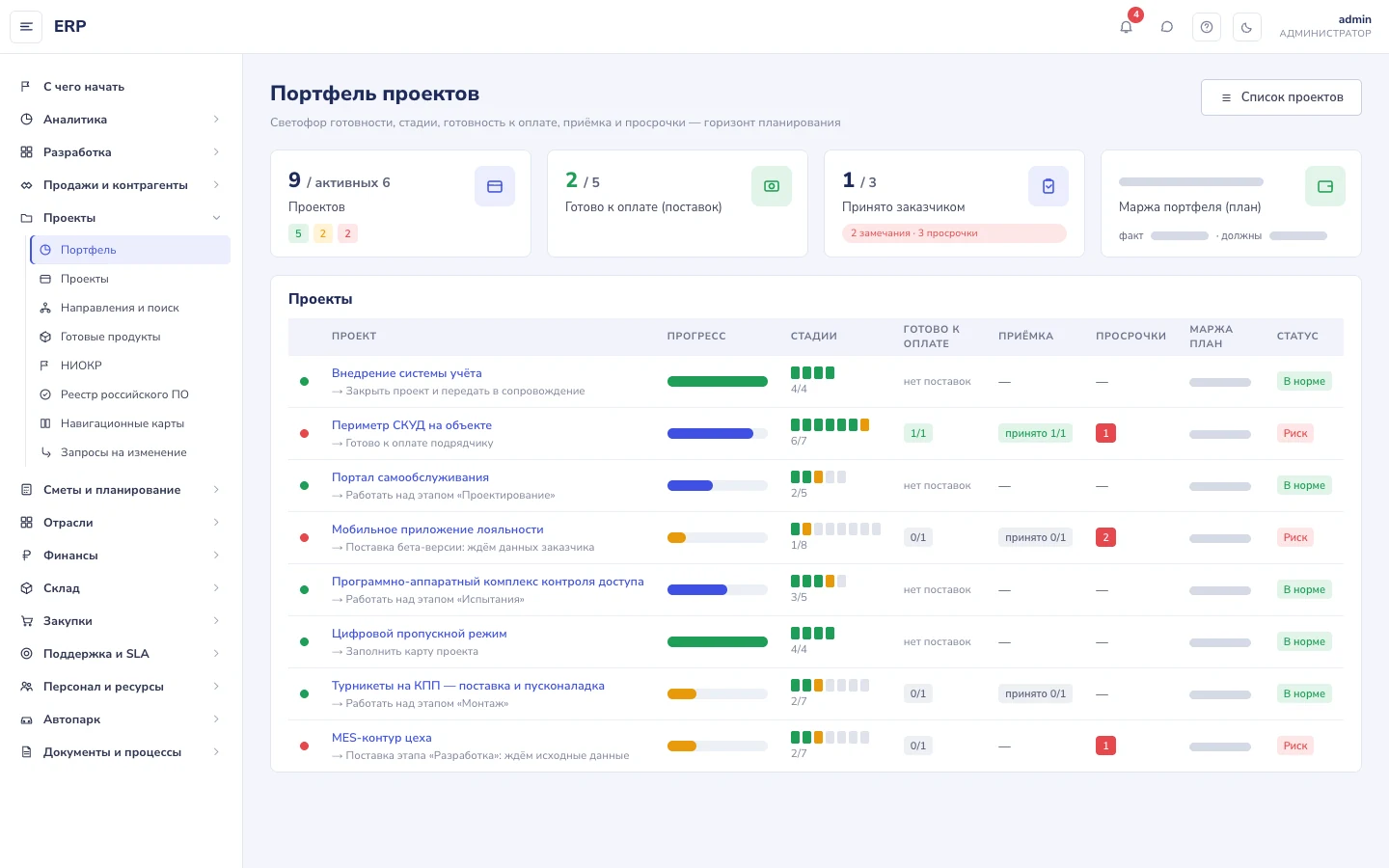Click clipboard icon in Принято заказчиком tile
This screenshot has height=868, width=1389.
click(1049, 186)
